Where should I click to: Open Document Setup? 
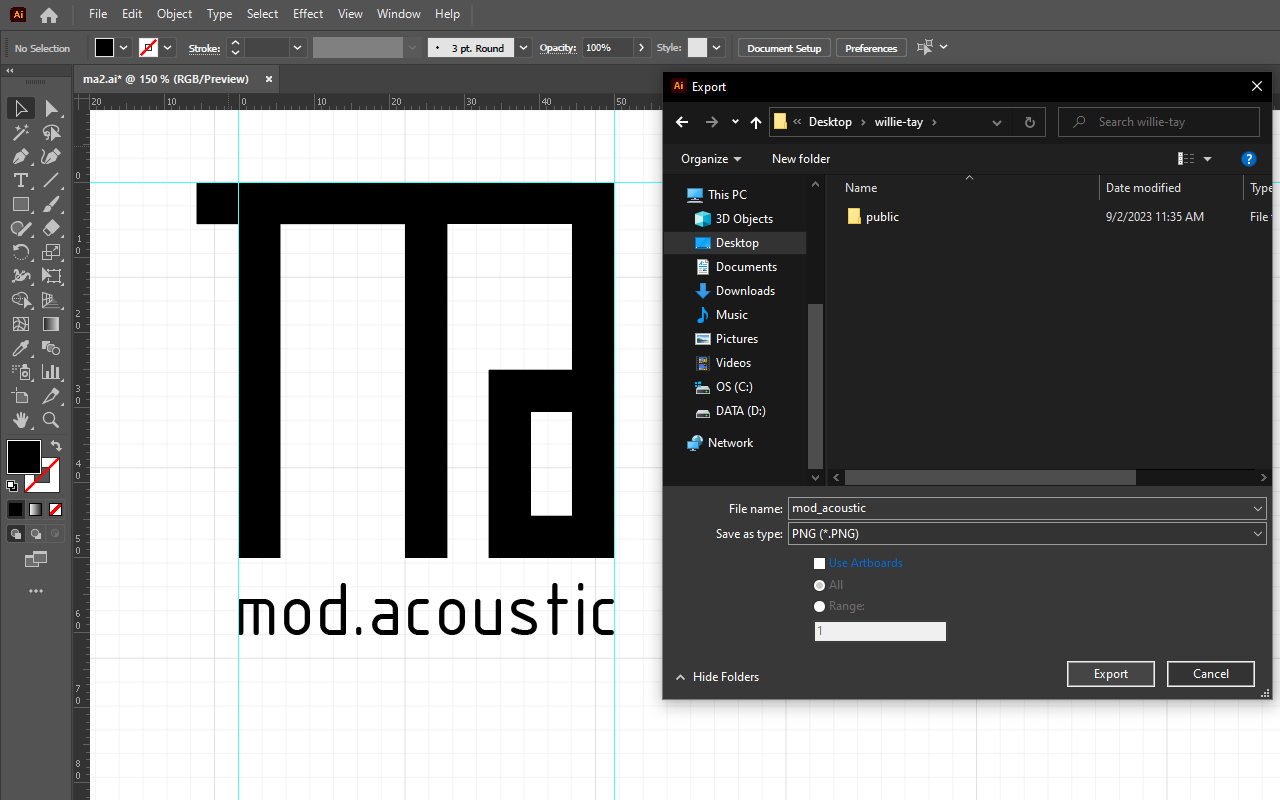tap(784, 48)
